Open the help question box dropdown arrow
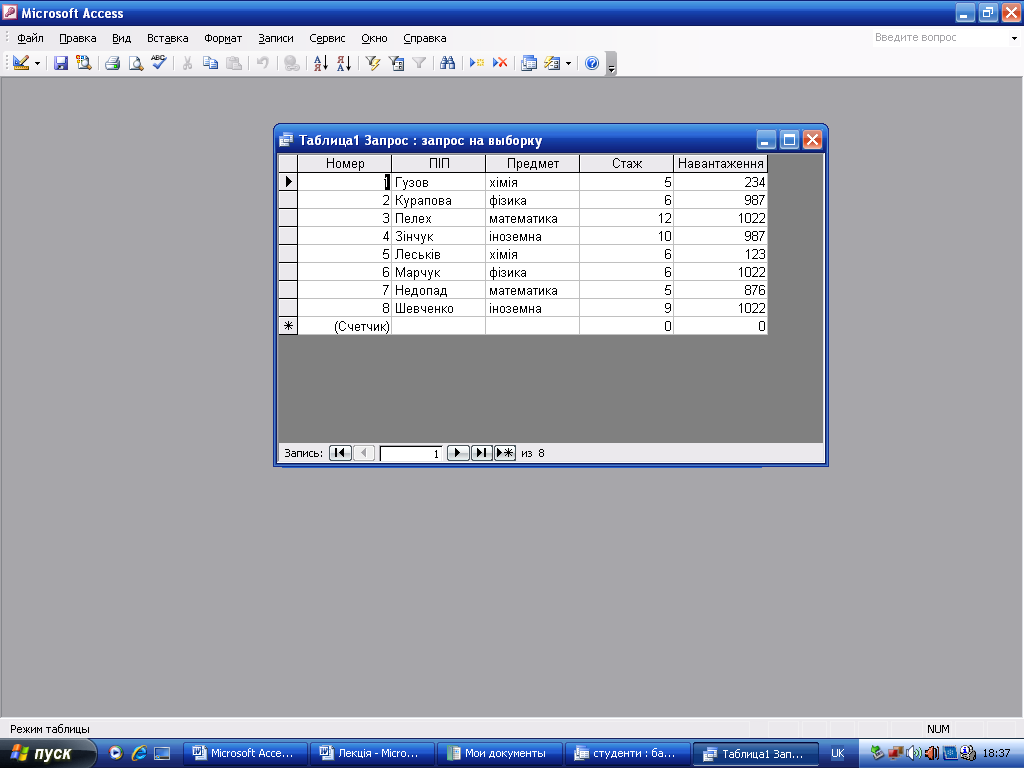The height and width of the screenshot is (768, 1024). point(1014,38)
